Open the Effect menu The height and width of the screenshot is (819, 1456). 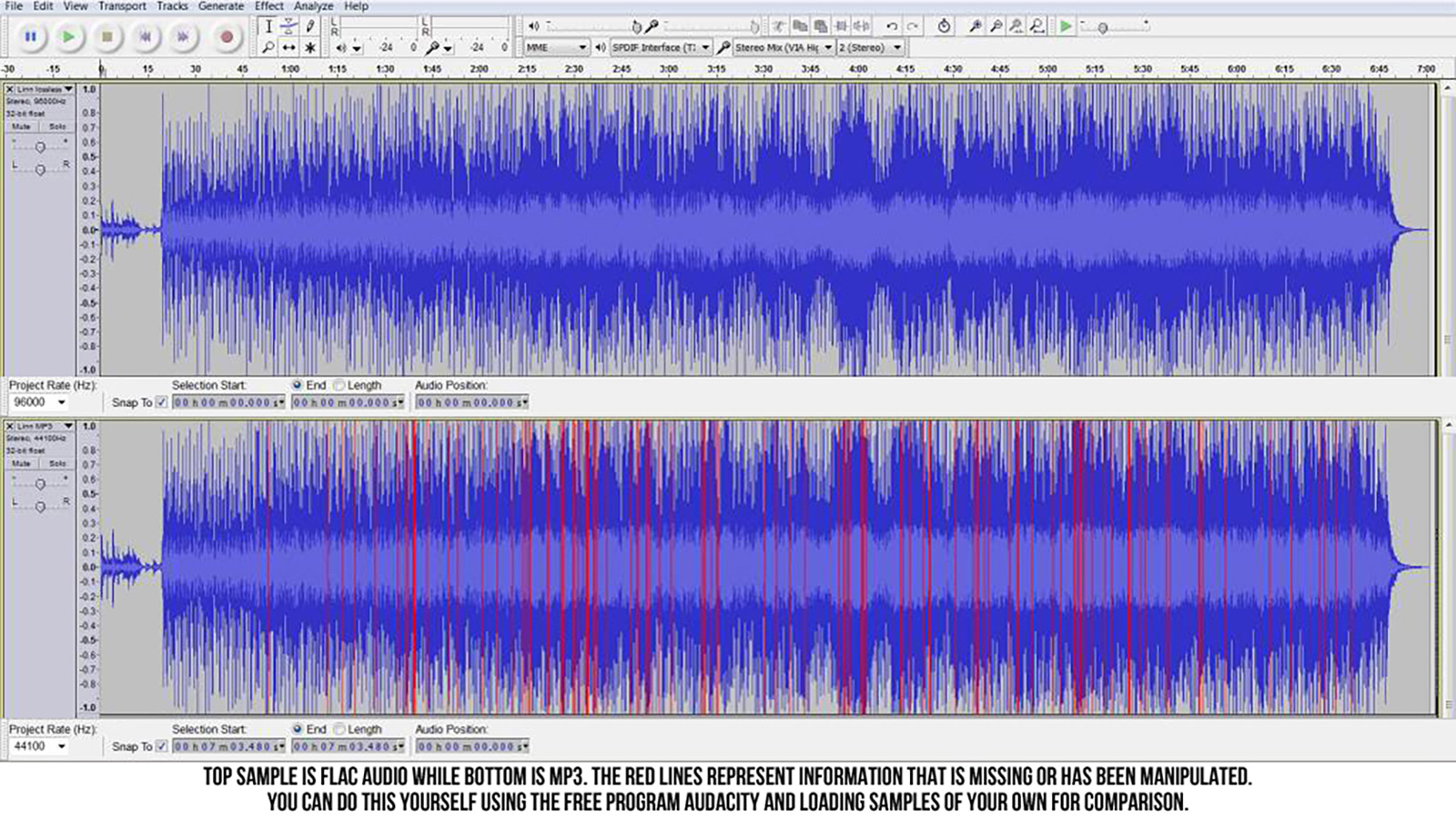(268, 5)
